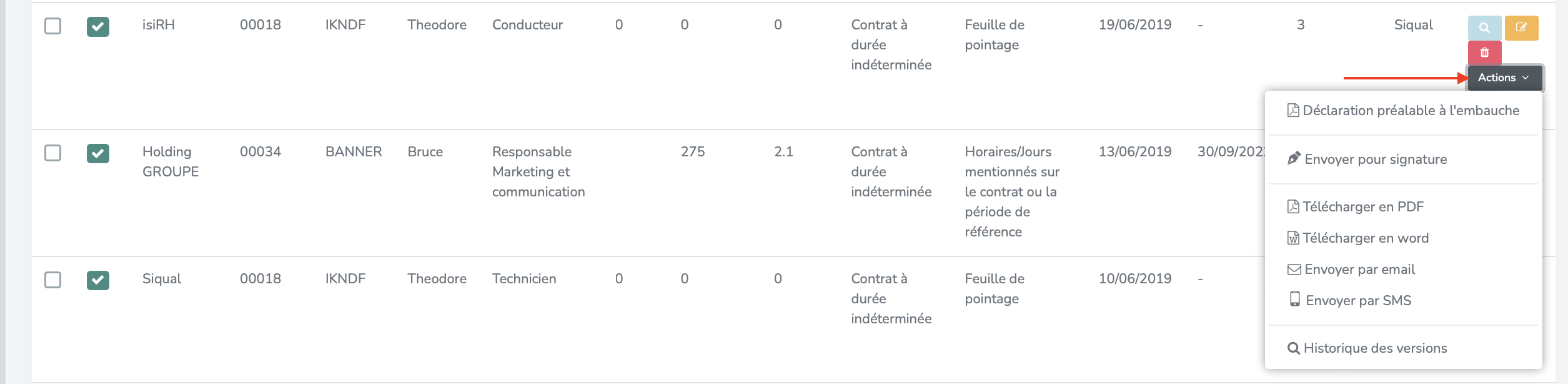Tick the empty checkbox in Holding GROUPE row
1568x384 pixels.
click(x=53, y=153)
